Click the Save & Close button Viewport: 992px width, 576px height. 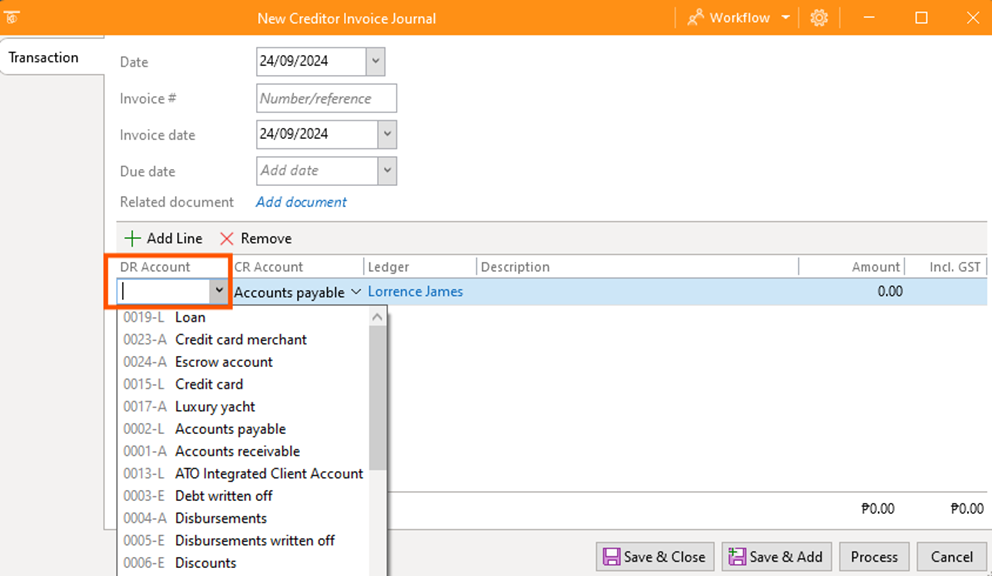(653, 557)
